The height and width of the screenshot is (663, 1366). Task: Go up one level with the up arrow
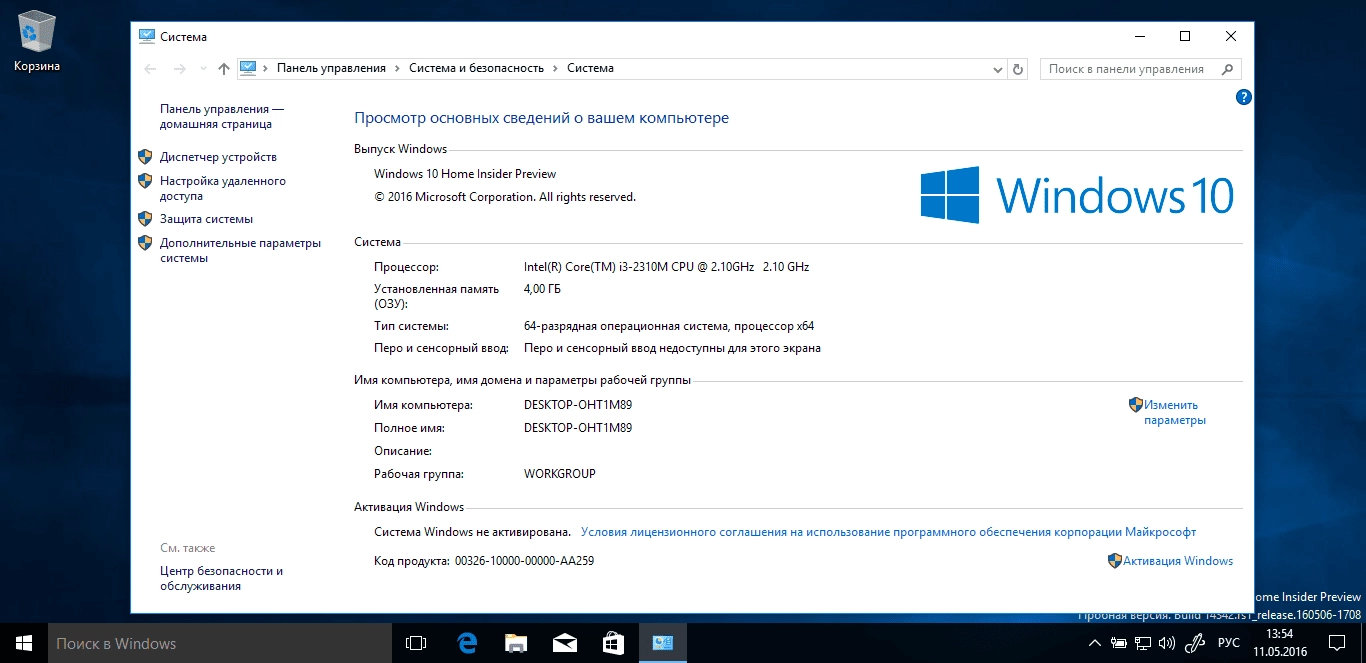223,69
